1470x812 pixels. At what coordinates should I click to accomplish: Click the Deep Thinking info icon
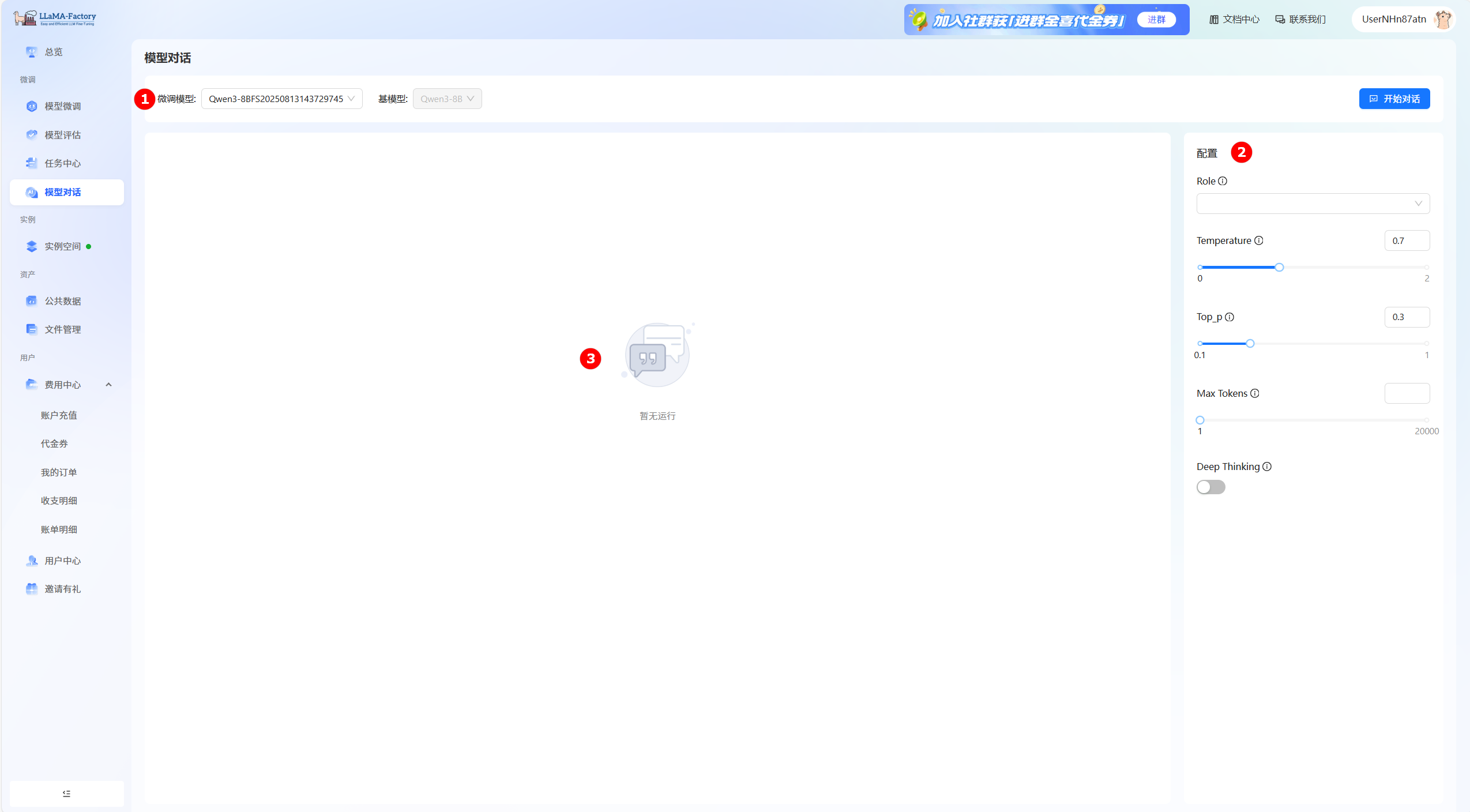point(1267,467)
